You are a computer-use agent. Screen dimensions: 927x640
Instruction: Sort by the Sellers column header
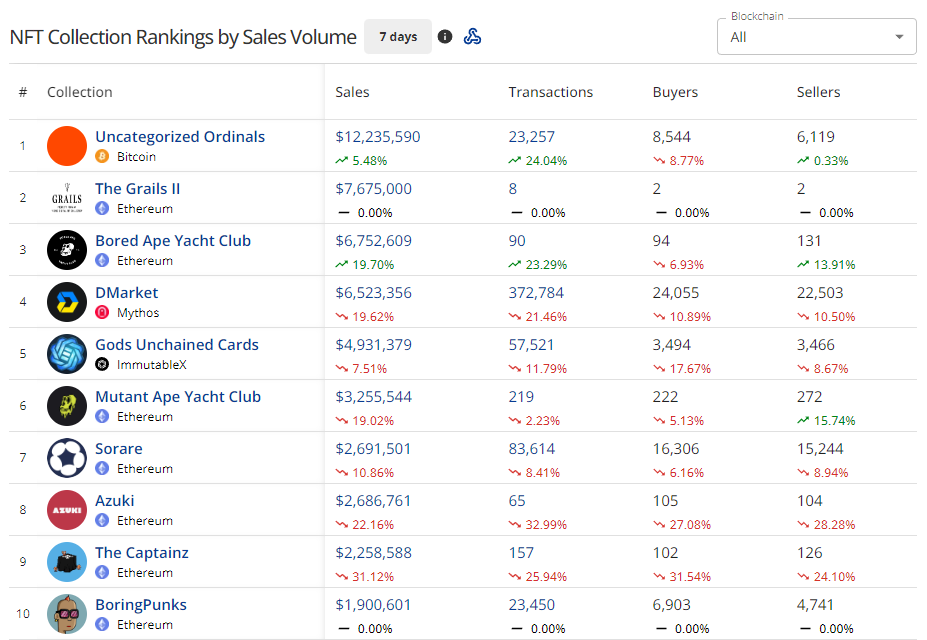click(818, 92)
